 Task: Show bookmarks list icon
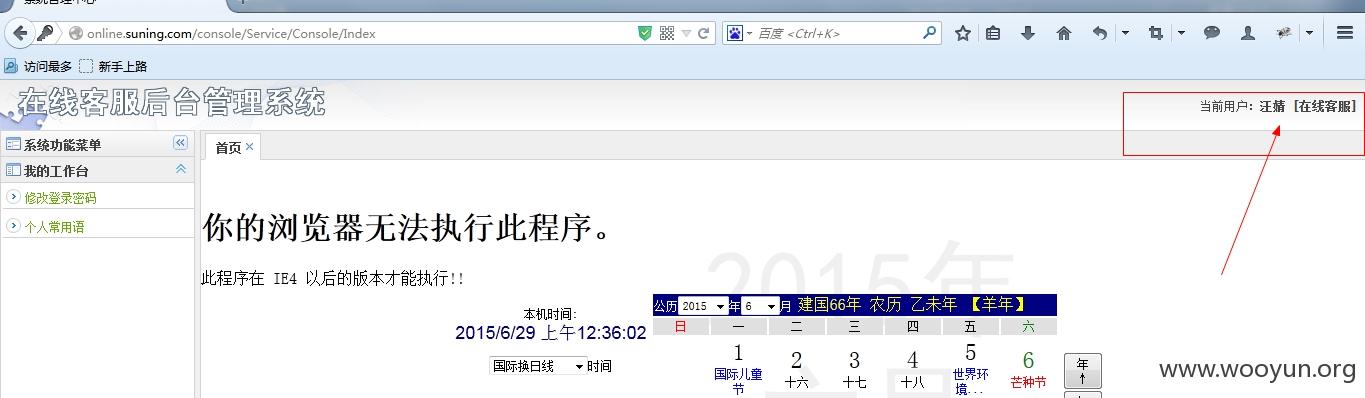click(993, 33)
